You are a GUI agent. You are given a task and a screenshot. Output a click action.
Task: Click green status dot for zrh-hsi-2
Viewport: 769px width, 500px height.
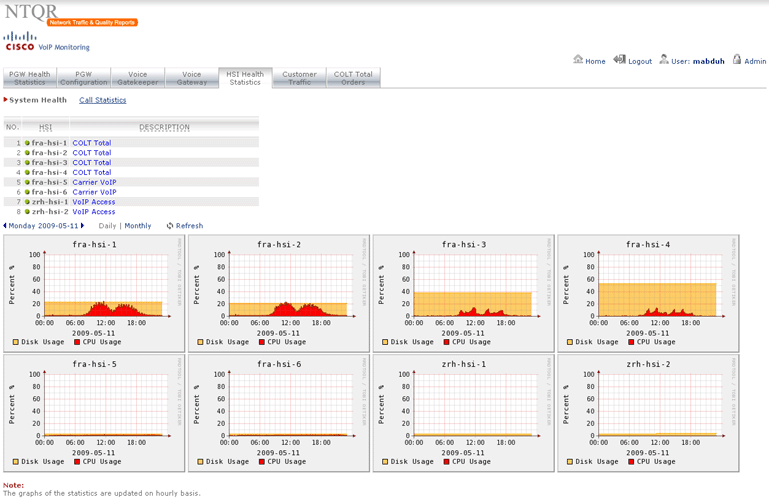pos(27,212)
